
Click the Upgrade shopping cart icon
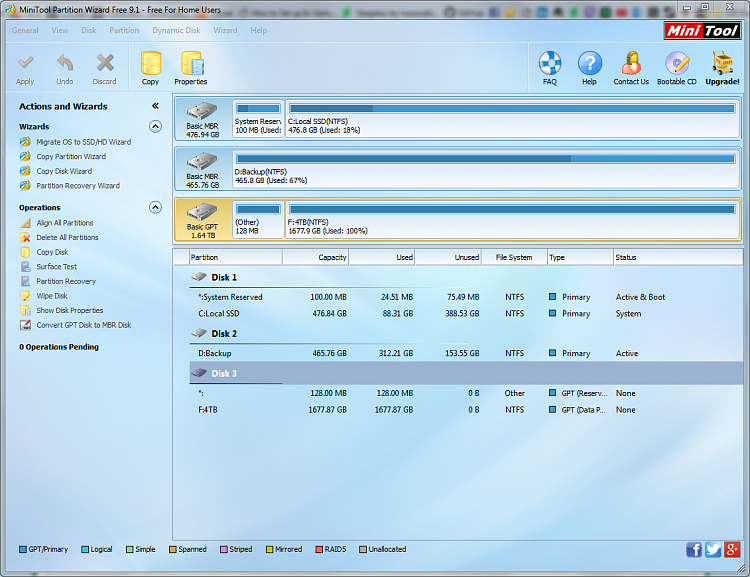tap(723, 63)
